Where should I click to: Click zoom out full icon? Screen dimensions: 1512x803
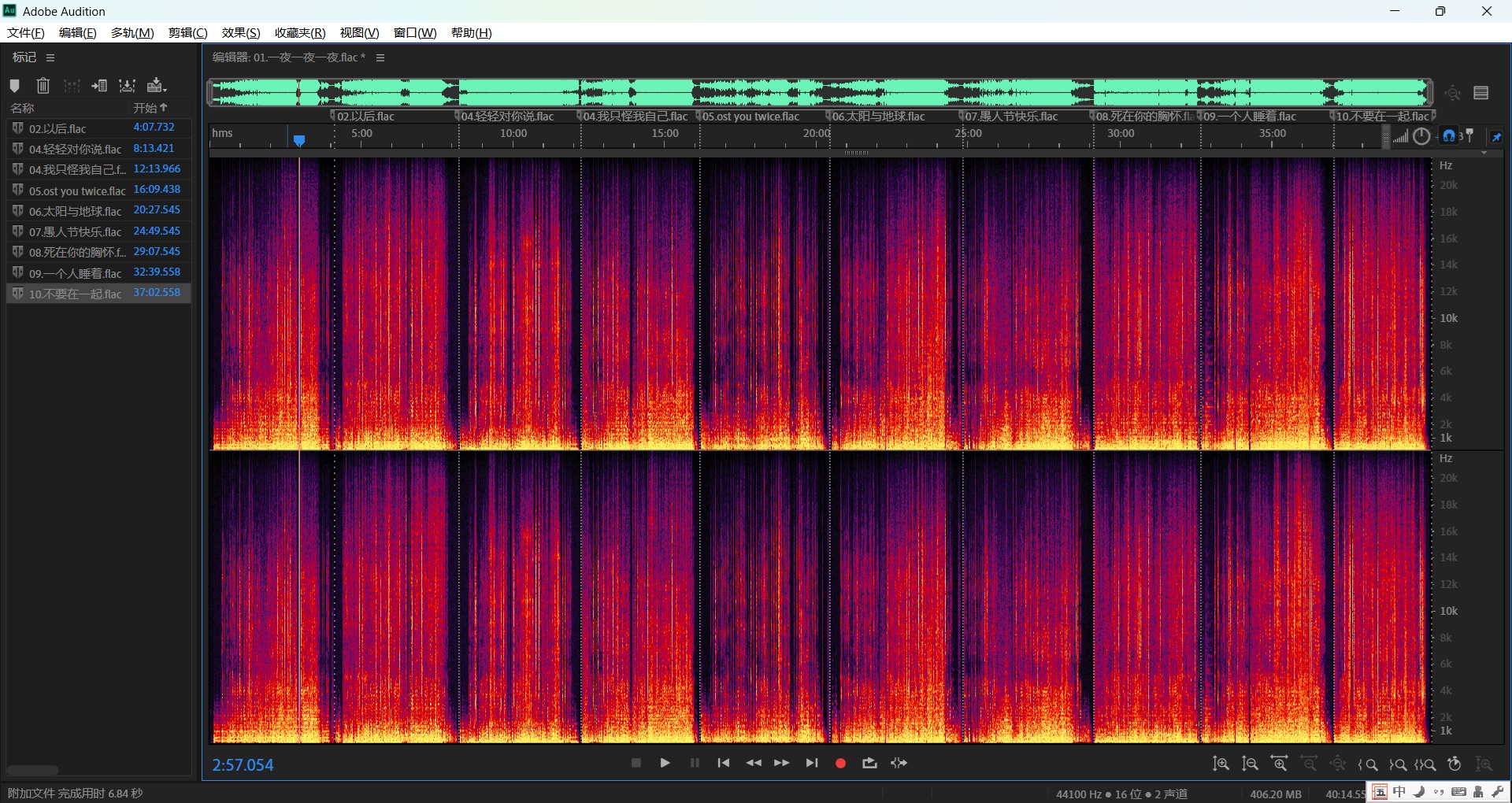click(x=1337, y=764)
